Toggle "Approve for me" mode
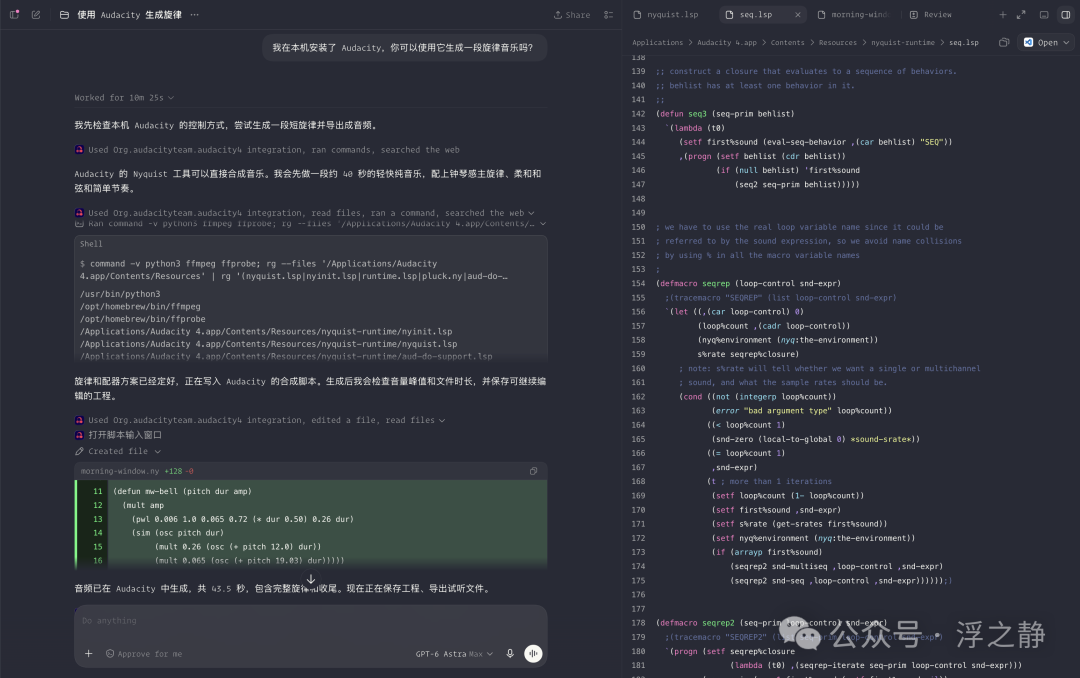 pyautogui.click(x=144, y=654)
